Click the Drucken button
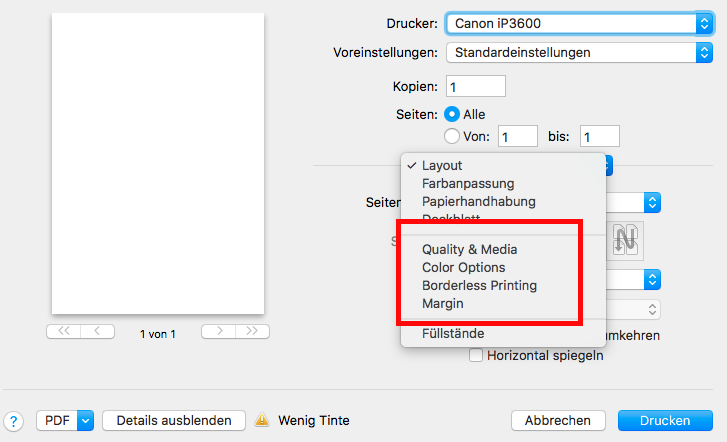727x442 pixels. coord(665,420)
